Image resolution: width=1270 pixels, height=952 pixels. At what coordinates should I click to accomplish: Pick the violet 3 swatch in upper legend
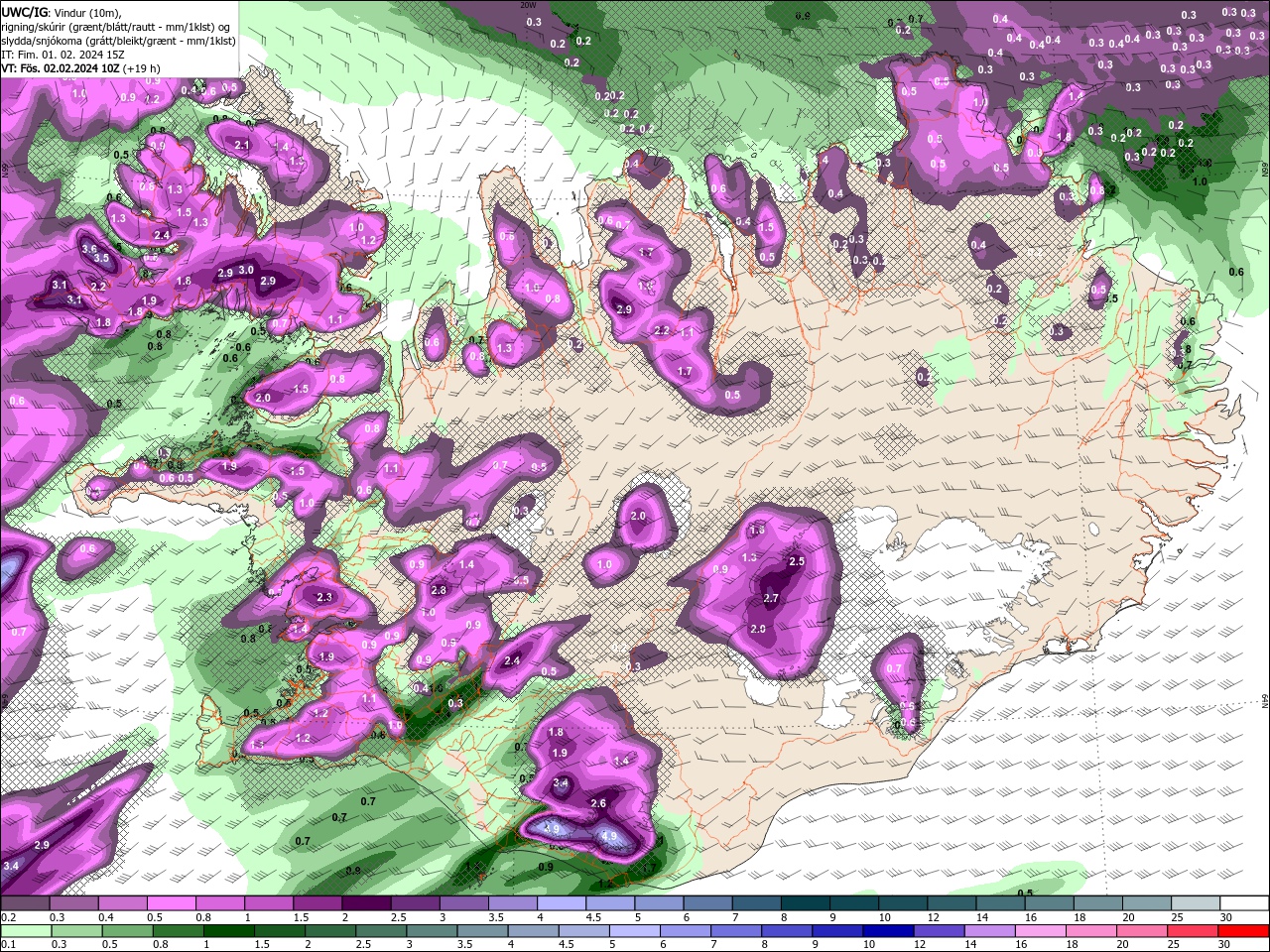coord(464,903)
